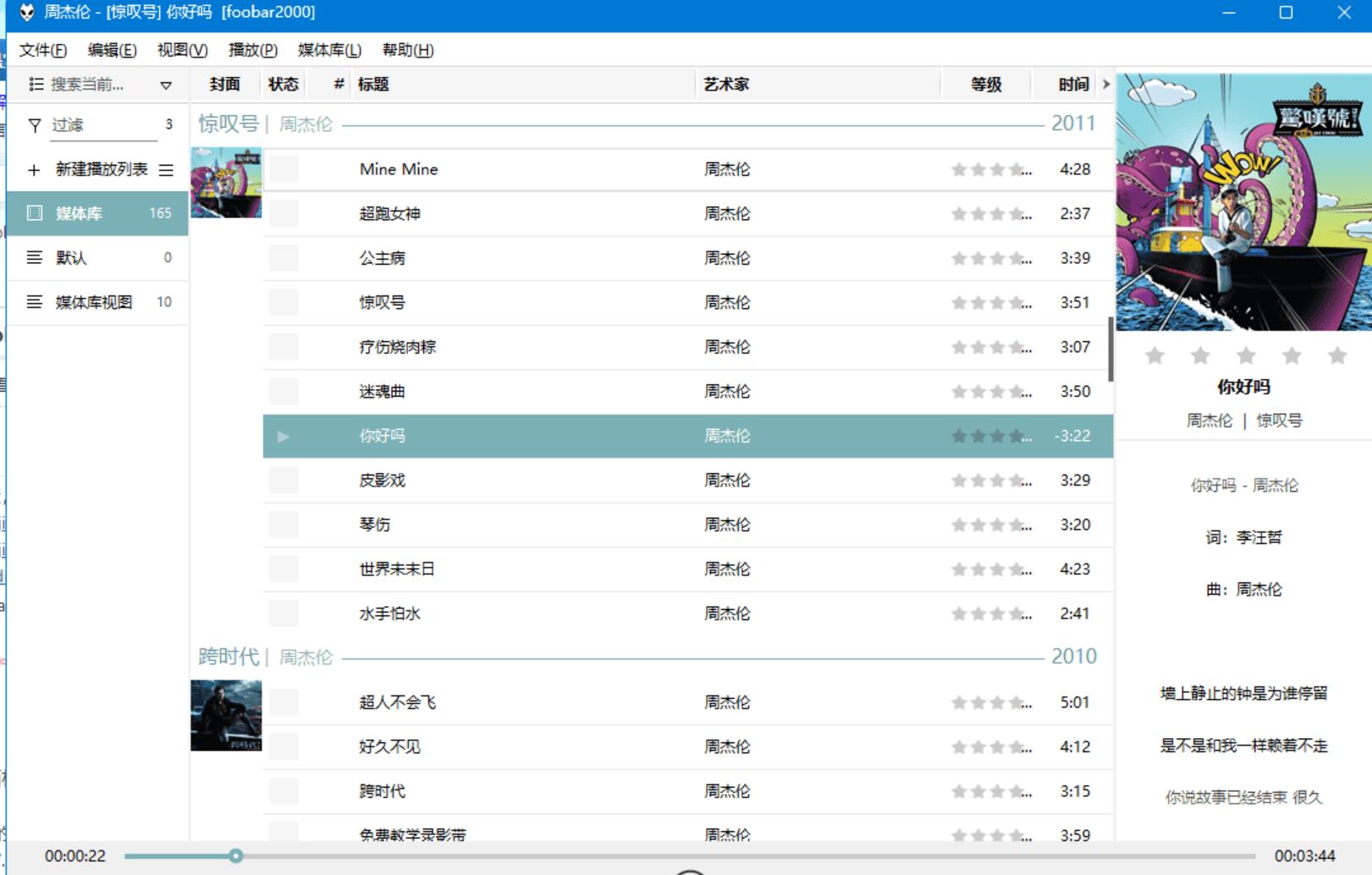Image resolution: width=1372 pixels, height=875 pixels.
Task: Click the playlist vertical scrollbar
Action: (x=1110, y=349)
